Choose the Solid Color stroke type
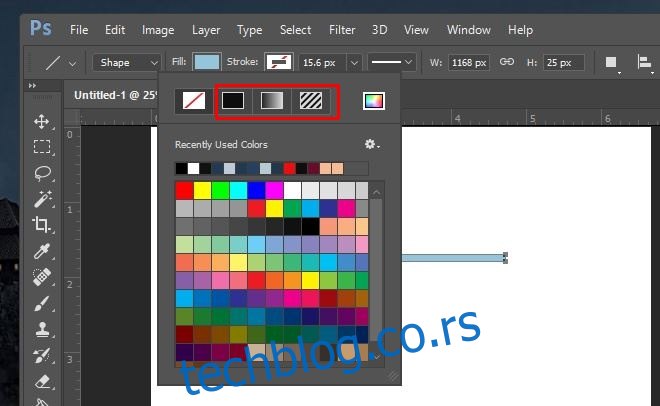 pyautogui.click(x=233, y=101)
